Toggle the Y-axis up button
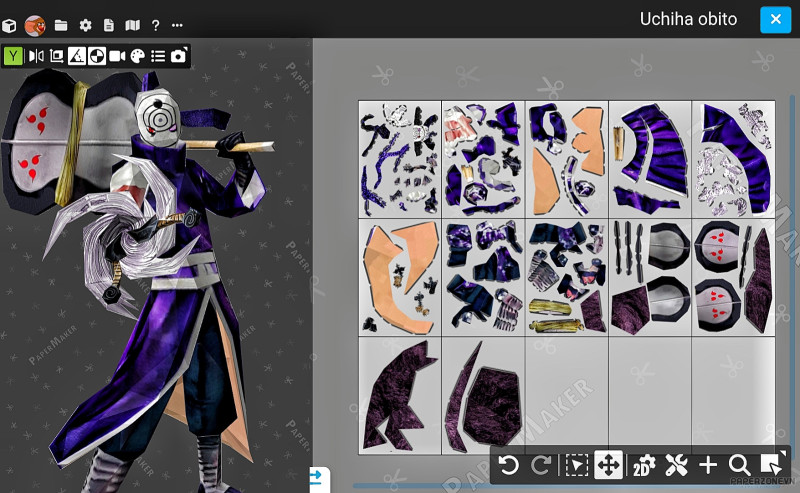 click(13, 56)
